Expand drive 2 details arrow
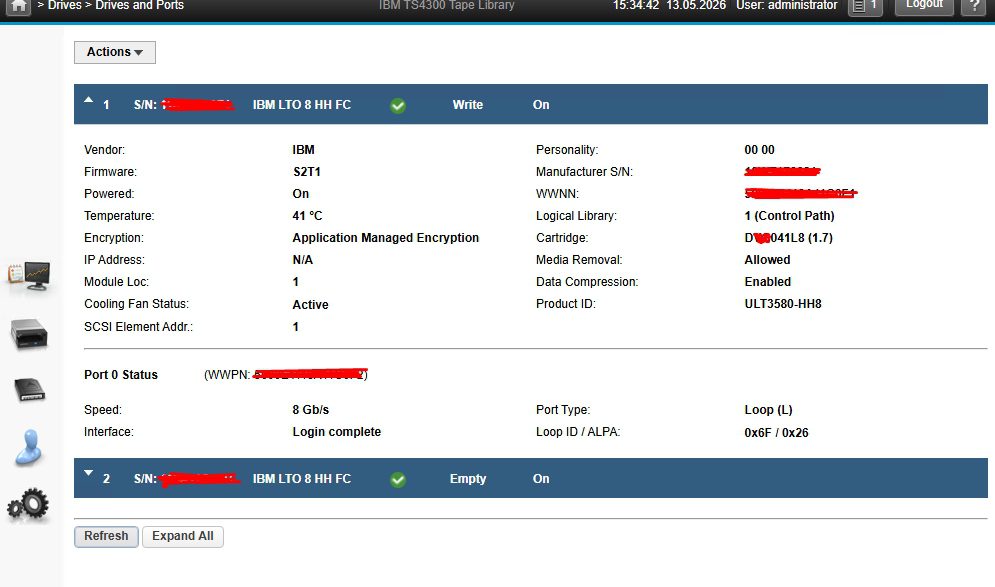Screen dimensions: 995x587 (88, 473)
